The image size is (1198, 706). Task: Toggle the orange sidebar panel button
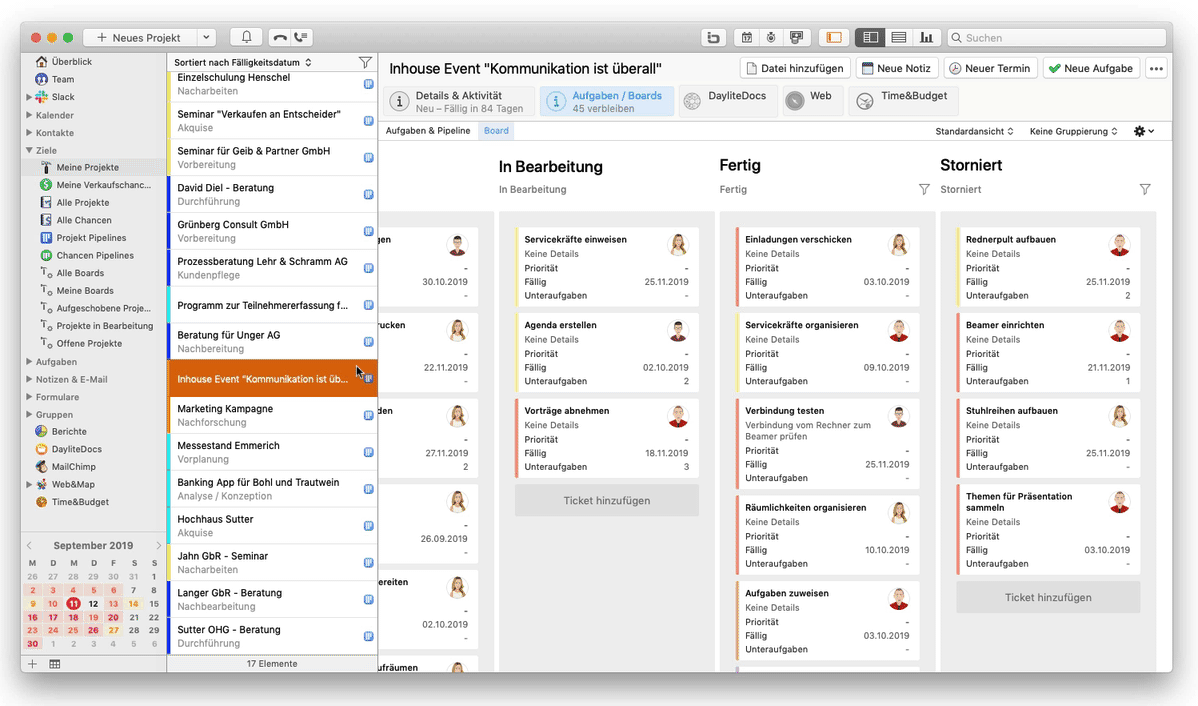[x=832, y=37]
